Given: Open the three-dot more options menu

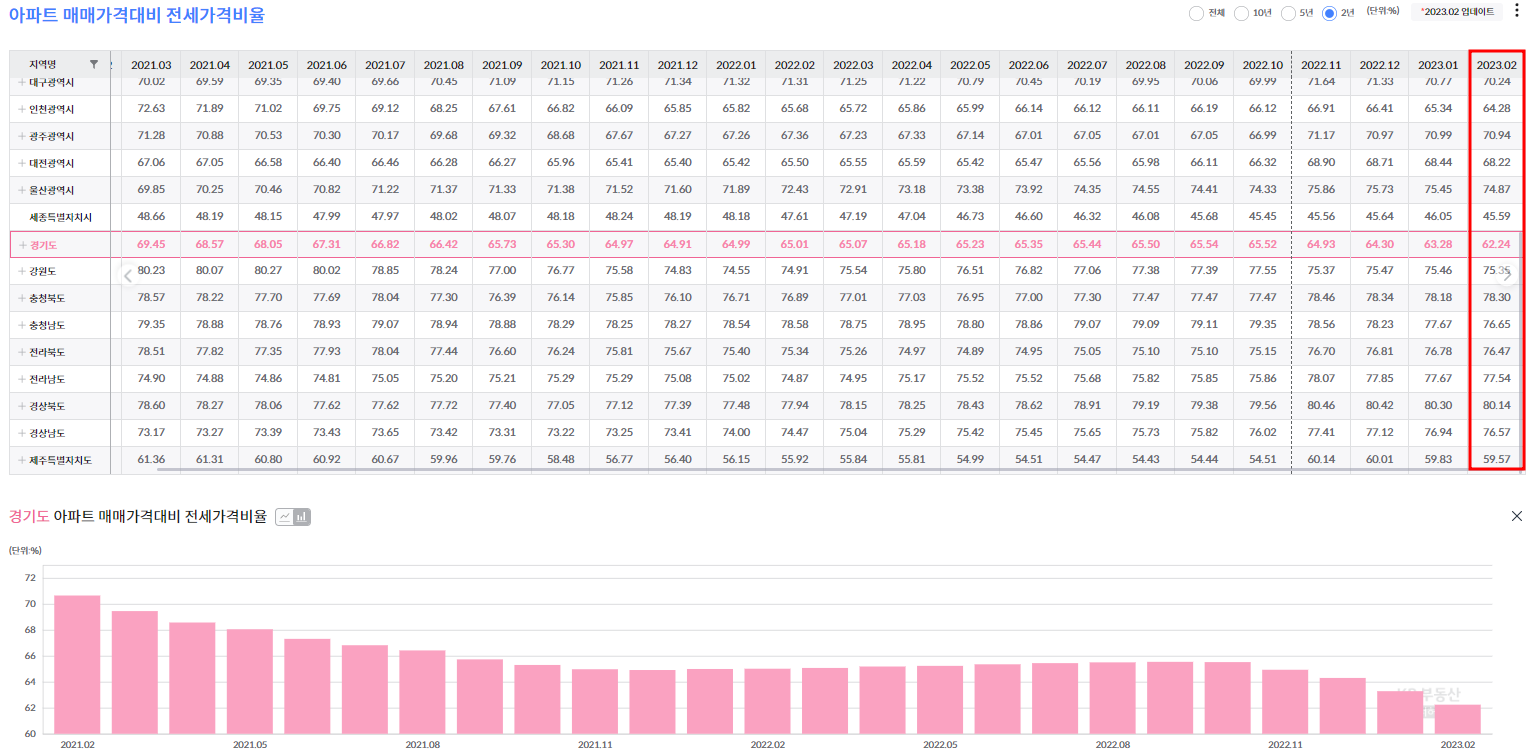Looking at the screenshot, I should [1516, 11].
